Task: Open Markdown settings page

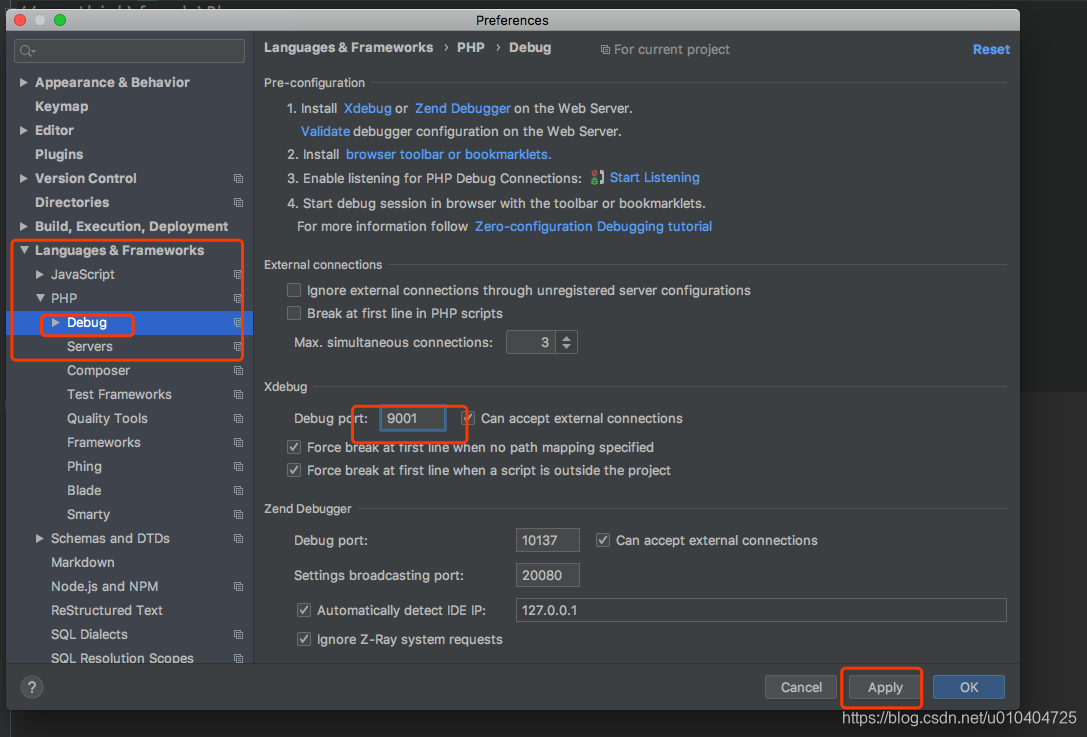Action: pyautogui.click(x=82, y=562)
